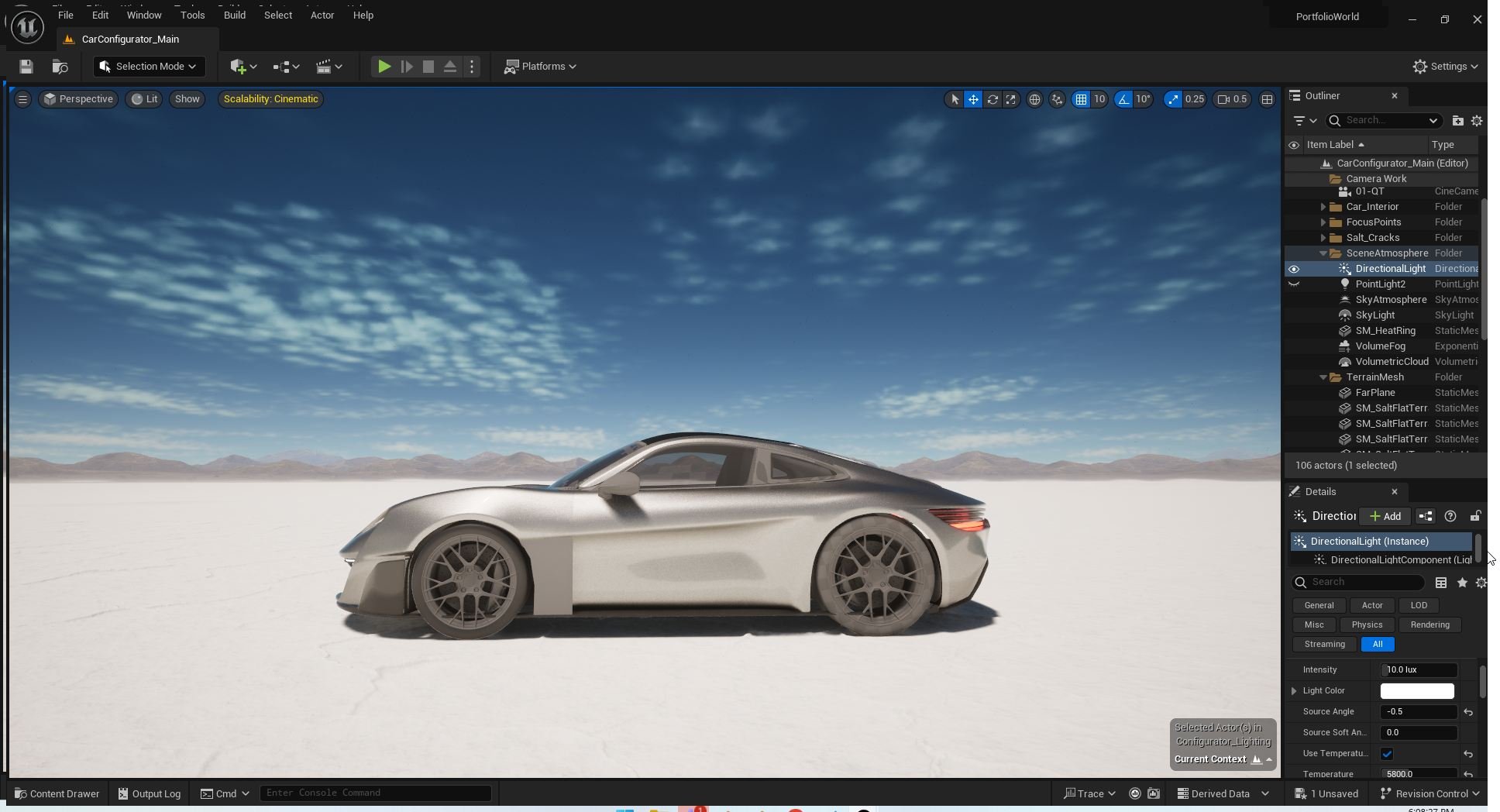1500x812 pixels.
Task: Collapse the SceneAtmosphere folder
Action: pos(1323,253)
